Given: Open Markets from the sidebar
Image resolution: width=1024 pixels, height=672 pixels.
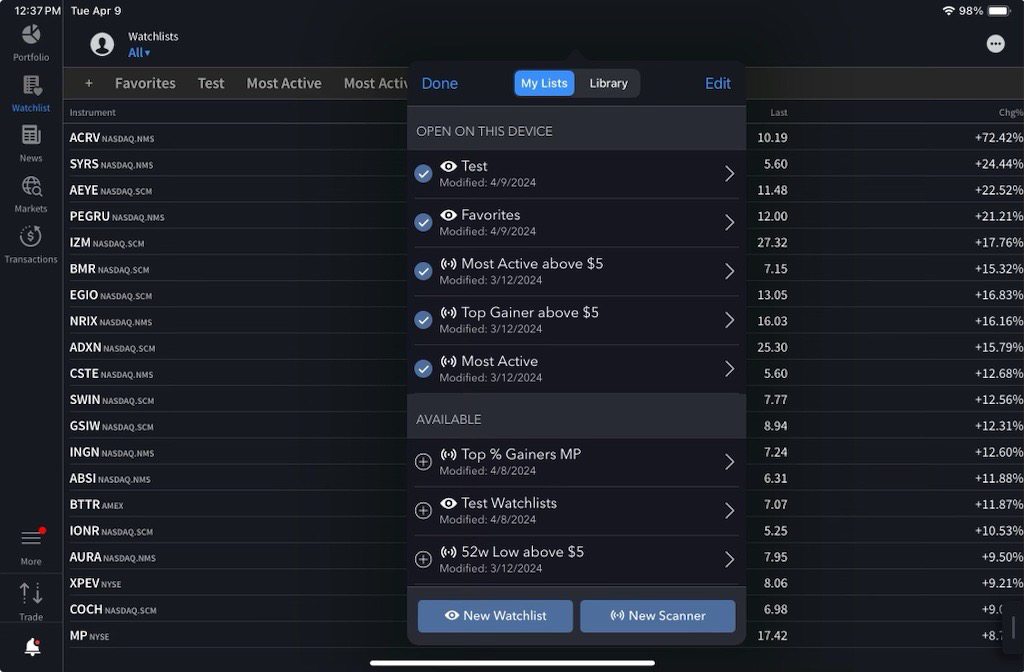Looking at the screenshot, I should 31,195.
